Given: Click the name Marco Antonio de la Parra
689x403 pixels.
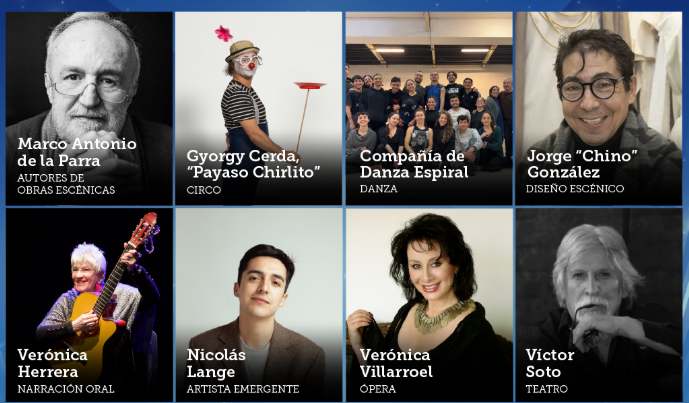Looking at the screenshot, I should tap(77, 152).
